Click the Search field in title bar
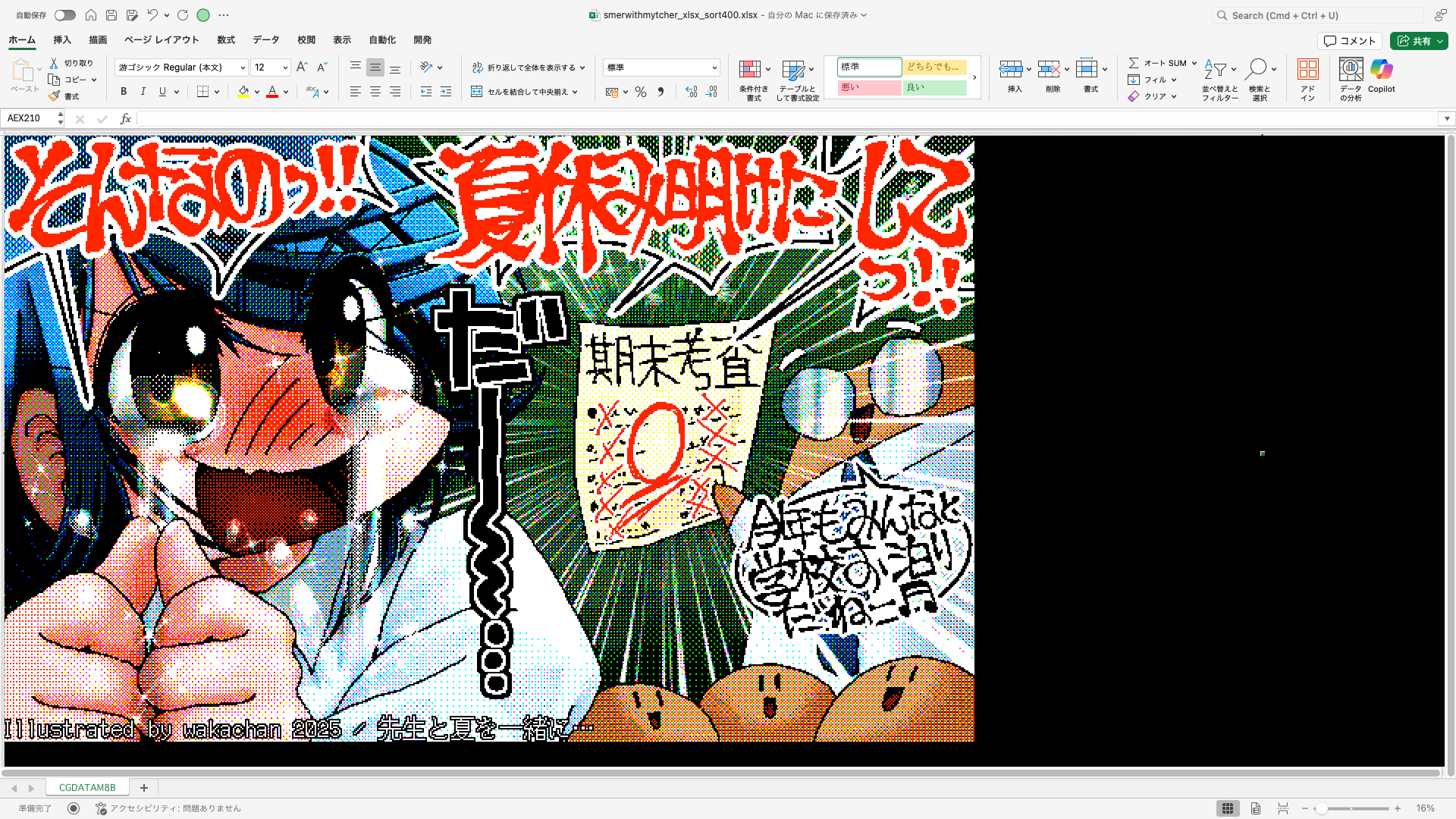Screen dimensions: 1456x819 pyautogui.click(x=1317, y=15)
